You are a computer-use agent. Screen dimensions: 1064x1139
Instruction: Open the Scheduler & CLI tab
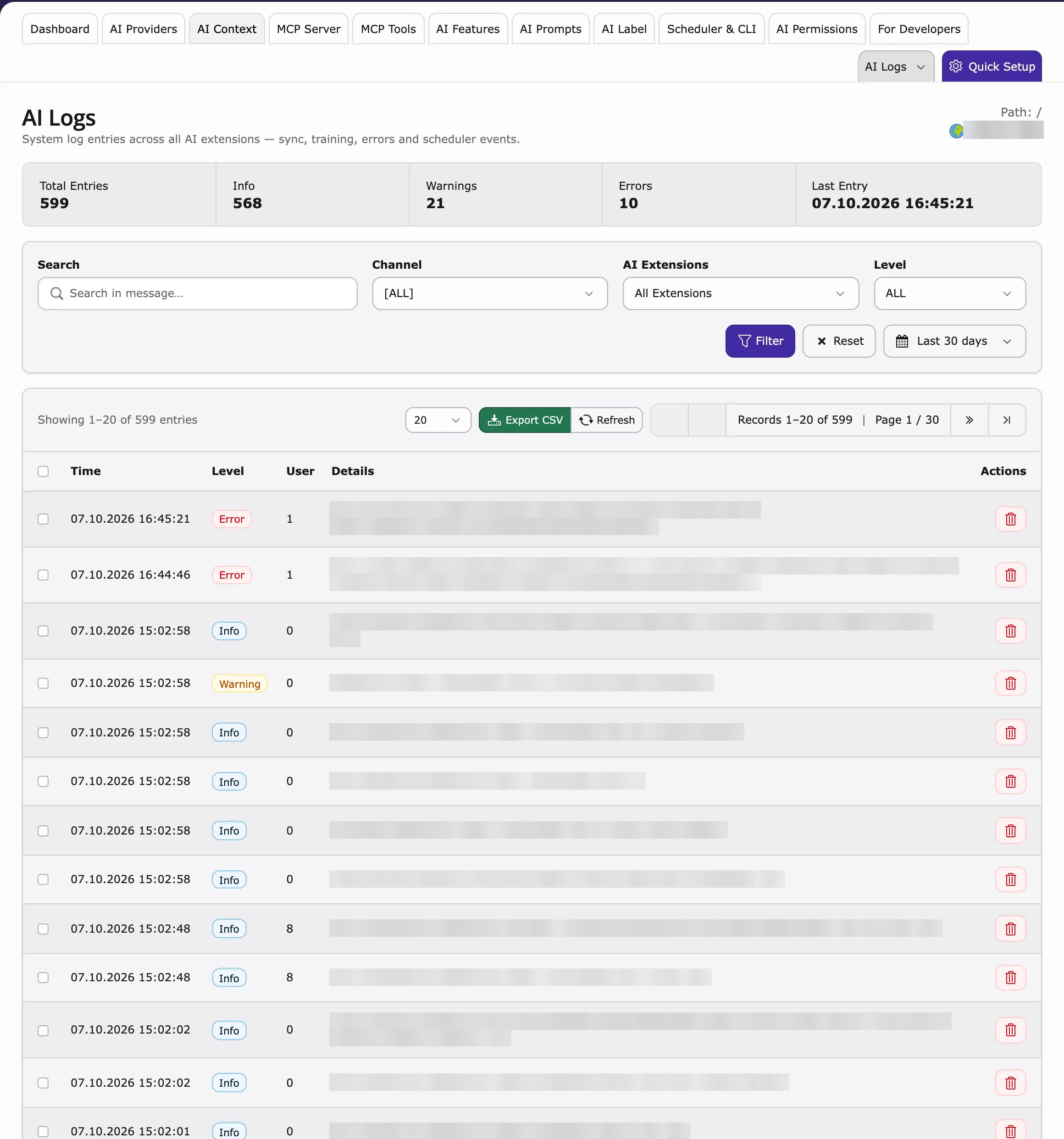click(711, 28)
